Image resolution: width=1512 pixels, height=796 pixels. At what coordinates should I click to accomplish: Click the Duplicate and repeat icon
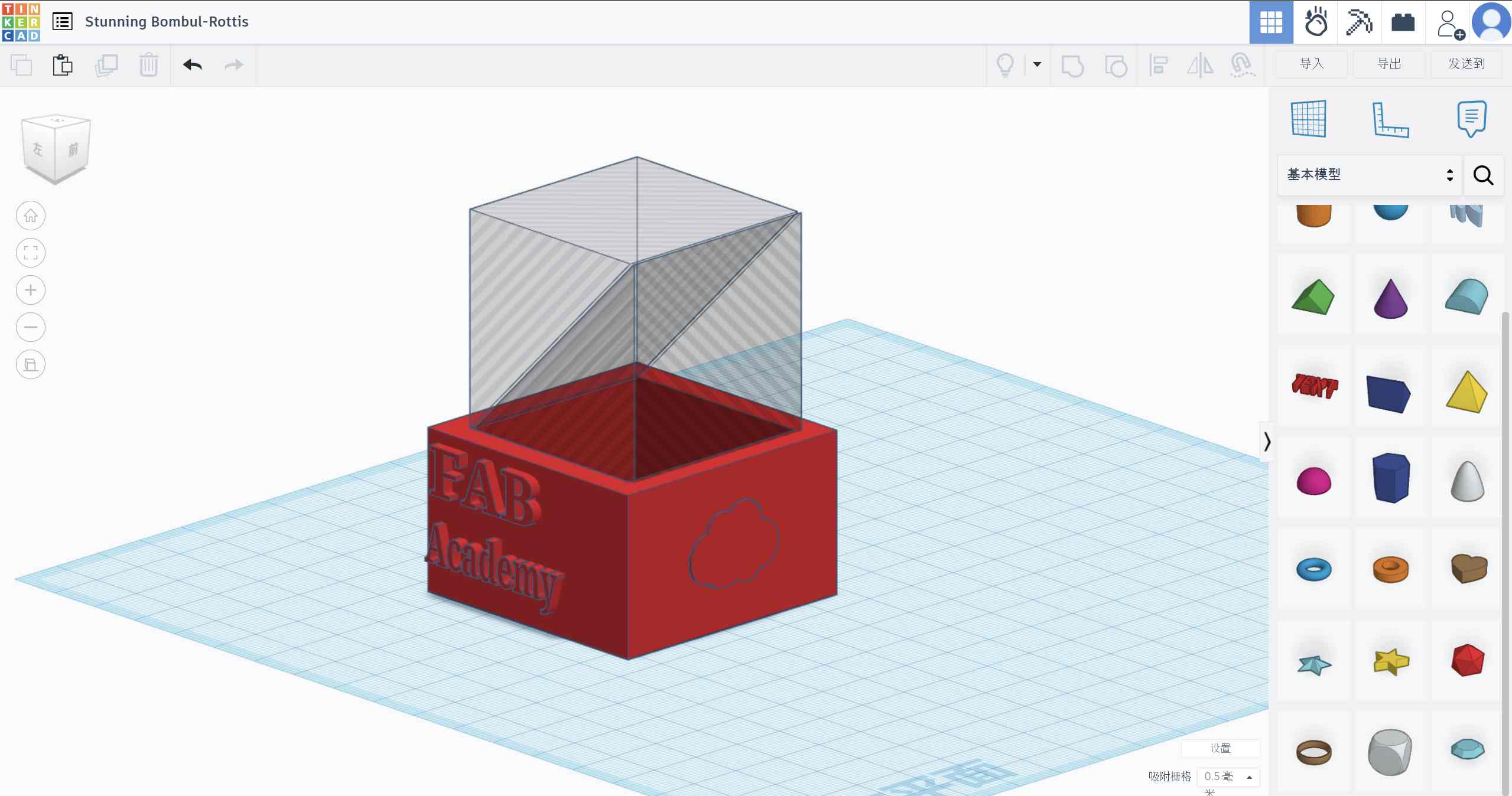point(106,65)
